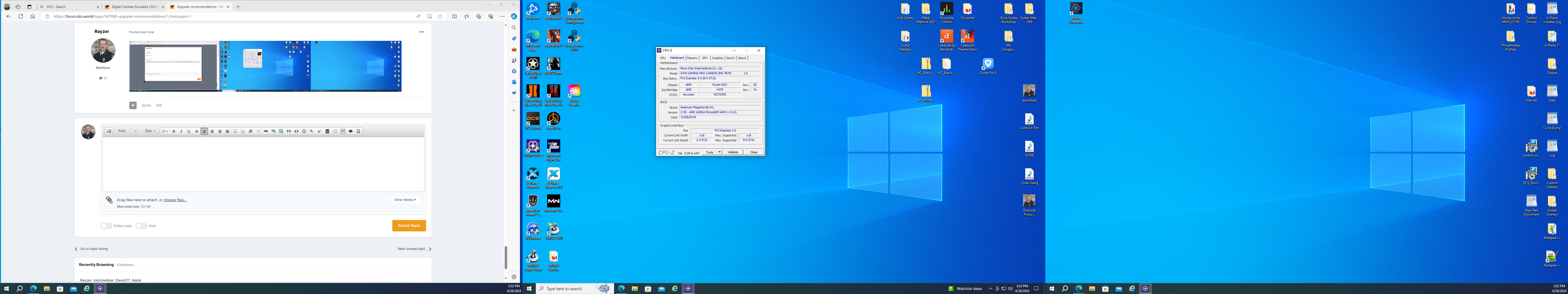Screen dimensions: 1568x294
Task: Open the Focusrite Control desktop shortcut
Action: [x=947, y=12]
